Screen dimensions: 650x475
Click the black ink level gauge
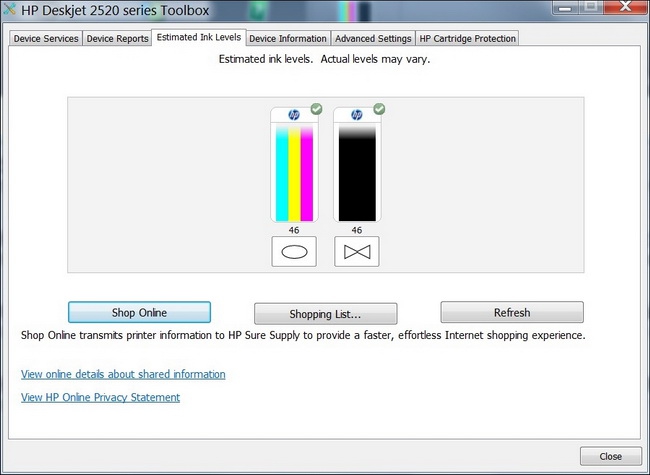pyautogui.click(x=357, y=173)
